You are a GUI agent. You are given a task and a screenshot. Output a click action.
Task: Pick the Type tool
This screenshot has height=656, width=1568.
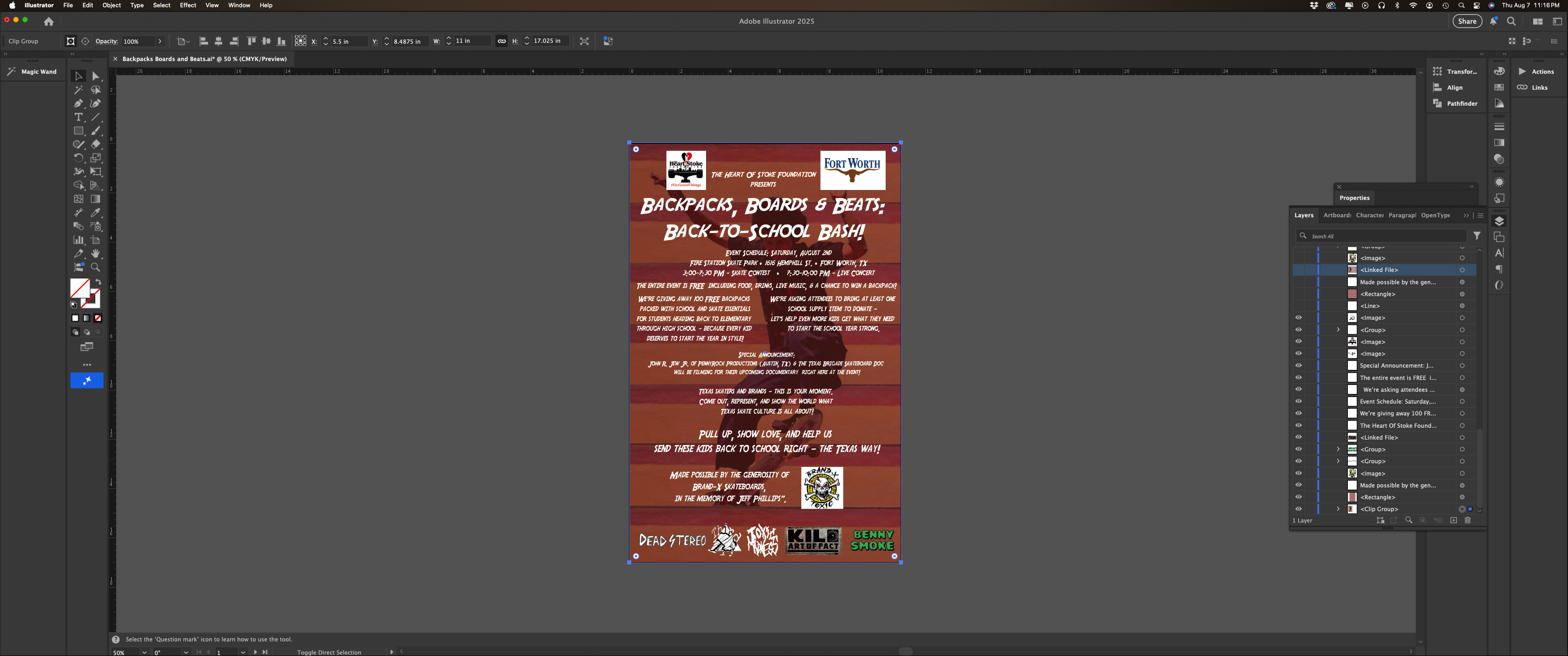(78, 117)
